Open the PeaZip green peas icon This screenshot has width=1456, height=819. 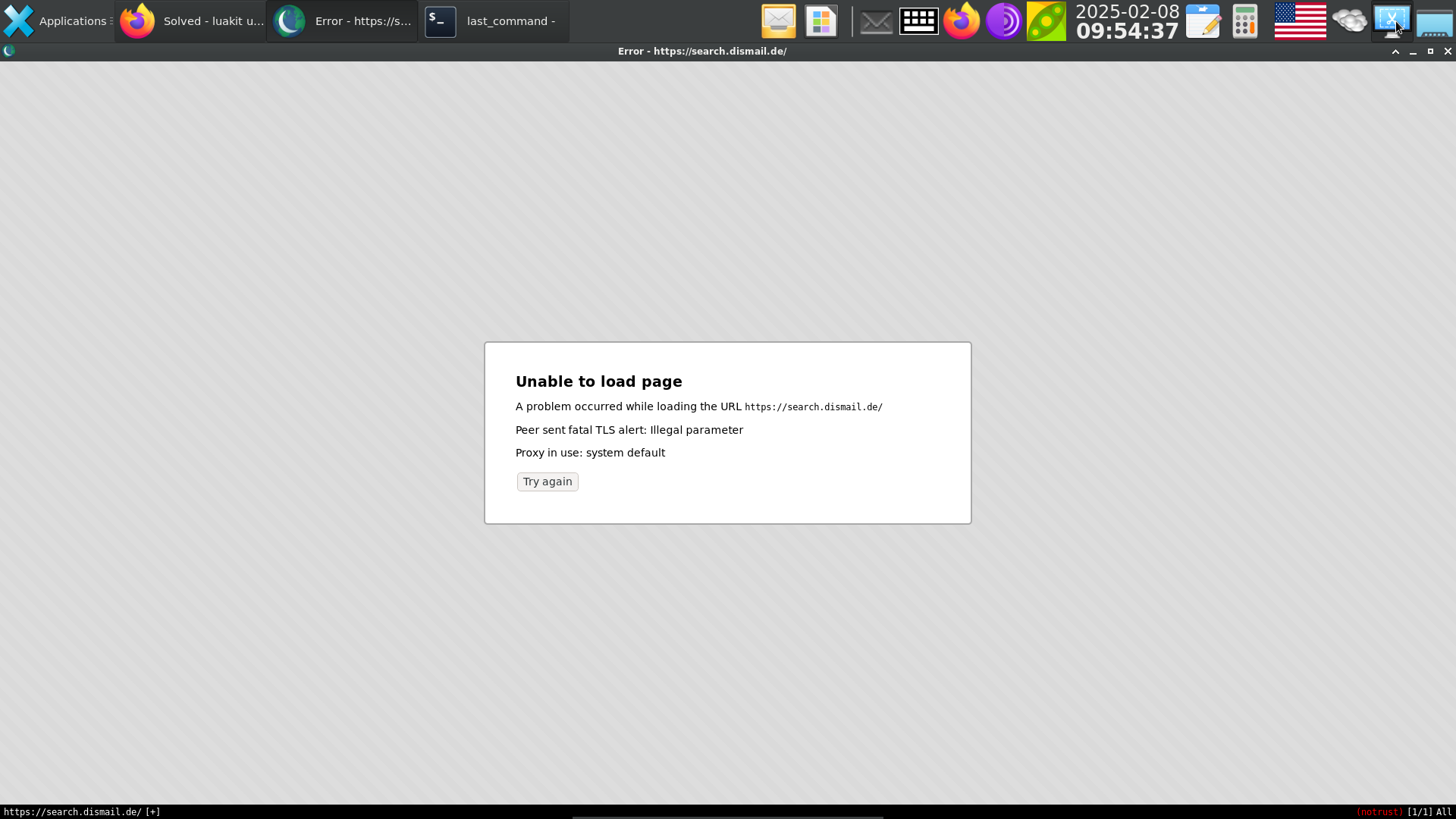tap(1046, 21)
